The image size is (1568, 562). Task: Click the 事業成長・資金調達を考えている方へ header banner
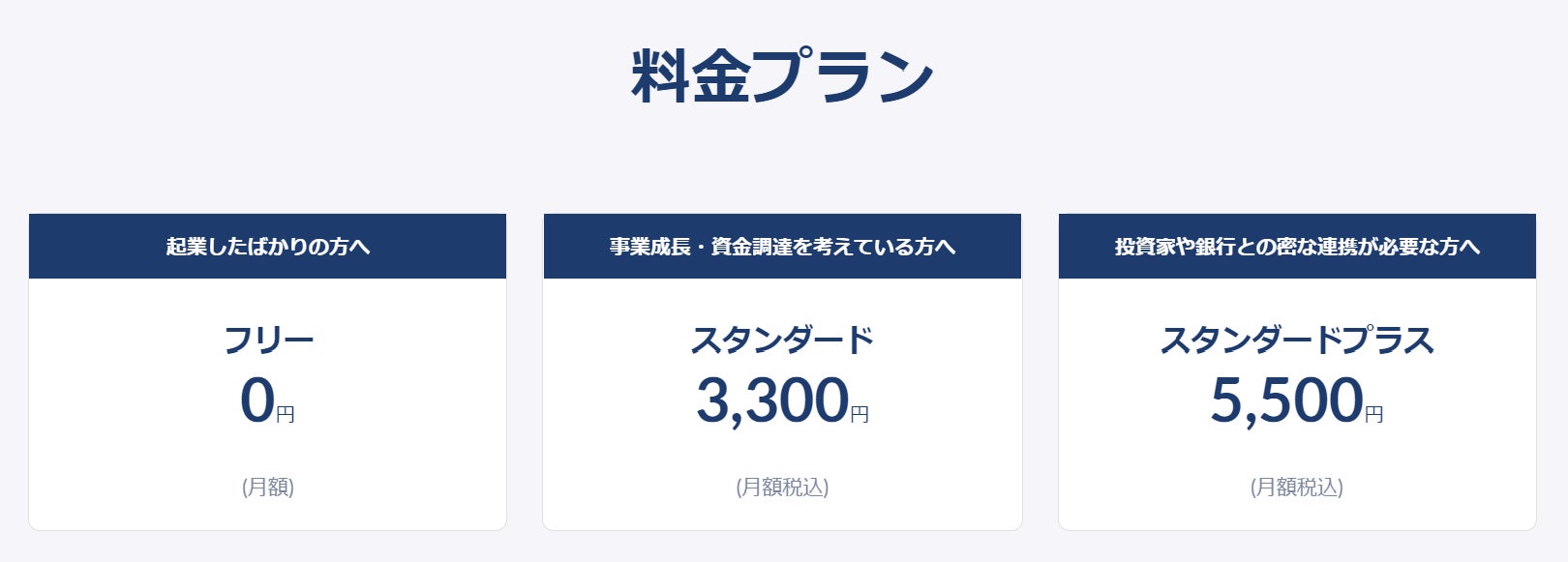782,247
